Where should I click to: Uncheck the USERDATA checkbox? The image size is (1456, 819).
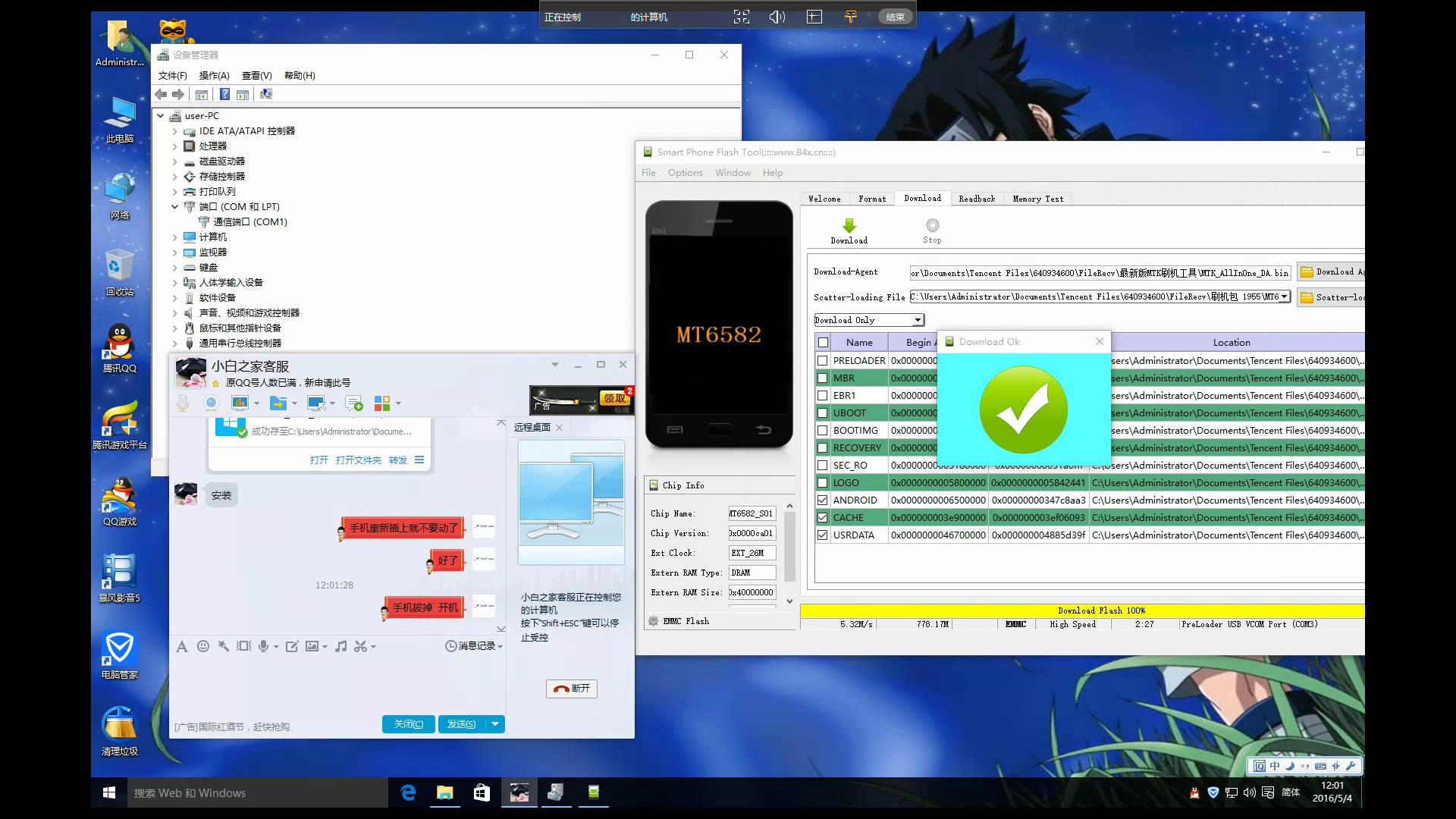tap(822, 535)
